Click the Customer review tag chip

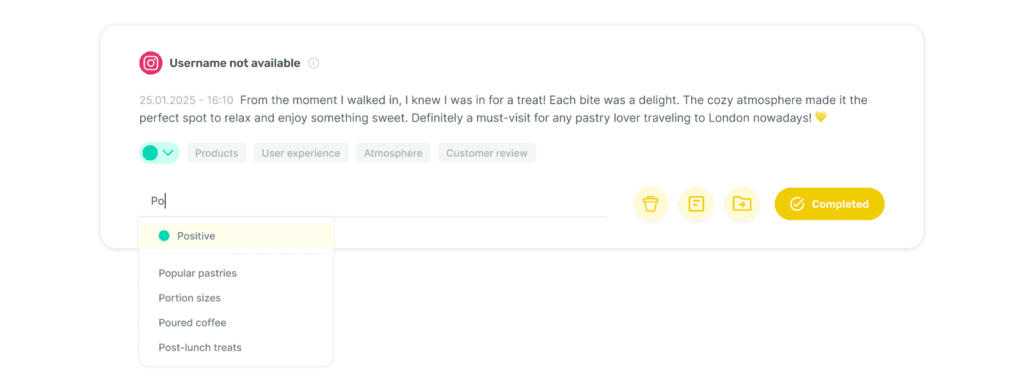[x=487, y=153]
